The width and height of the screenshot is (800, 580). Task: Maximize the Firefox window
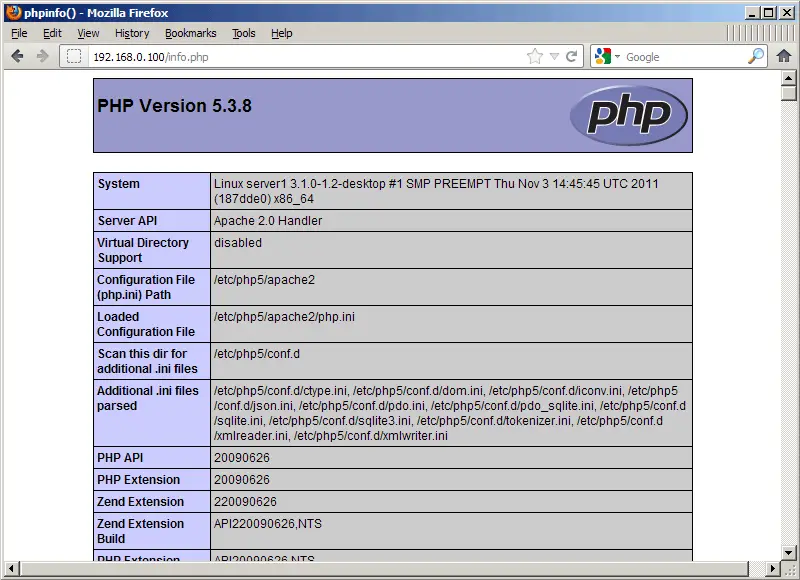click(768, 13)
